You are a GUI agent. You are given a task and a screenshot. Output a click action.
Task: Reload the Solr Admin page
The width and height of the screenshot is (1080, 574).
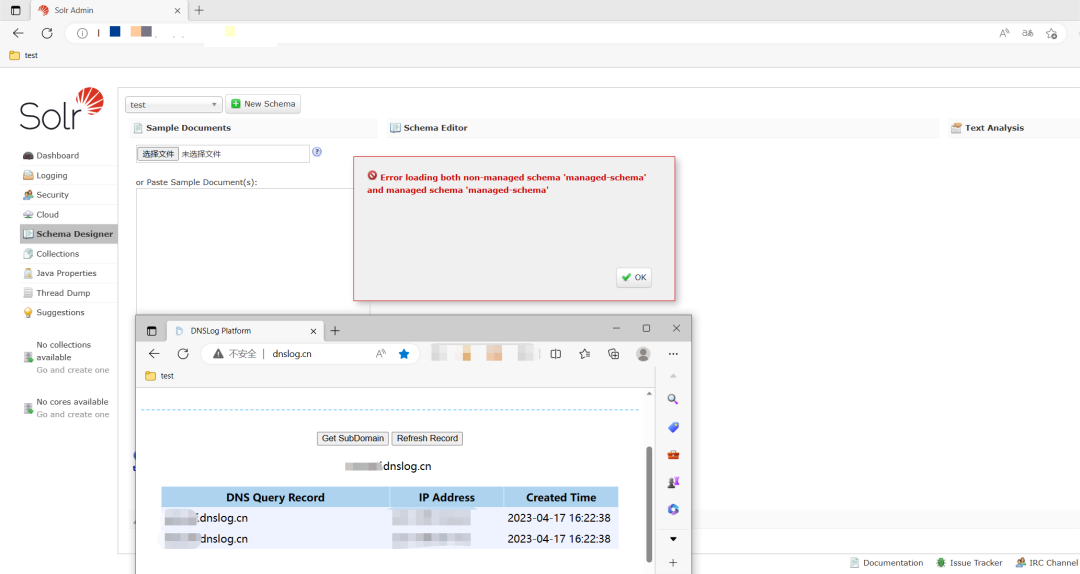tap(47, 33)
